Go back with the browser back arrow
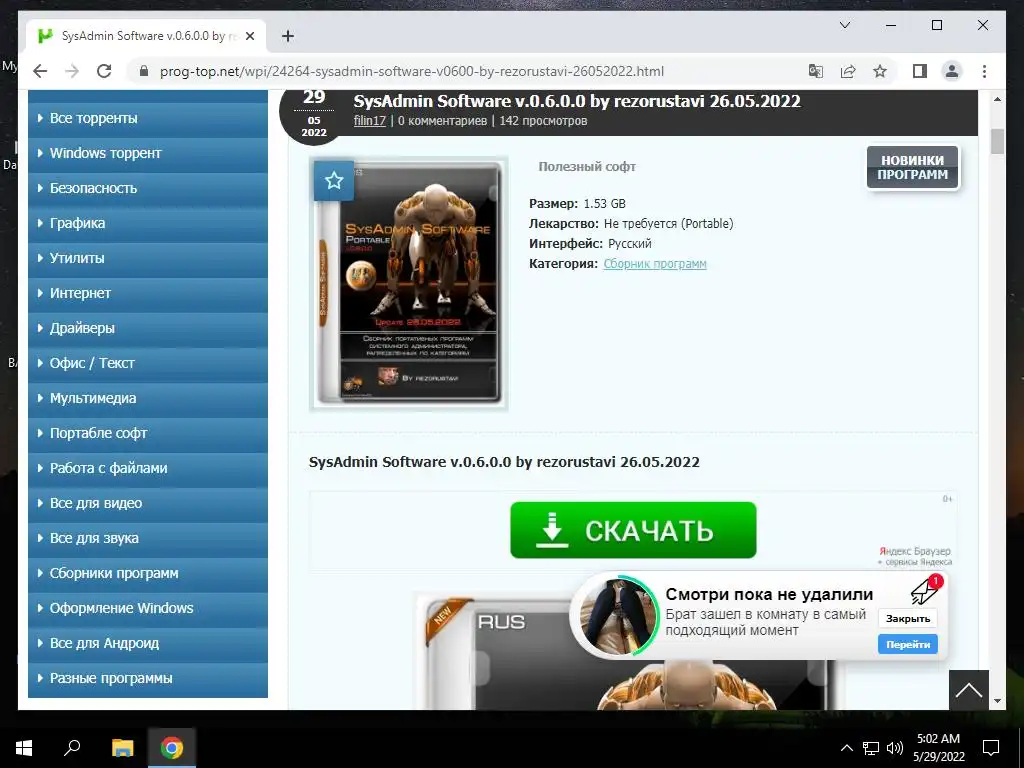 40,71
